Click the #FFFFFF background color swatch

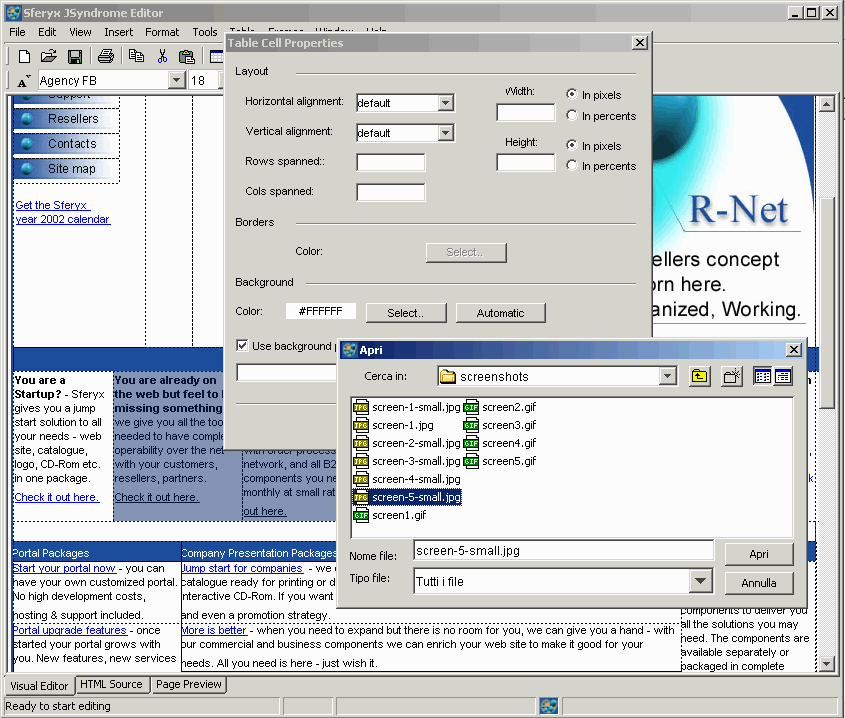(x=320, y=312)
